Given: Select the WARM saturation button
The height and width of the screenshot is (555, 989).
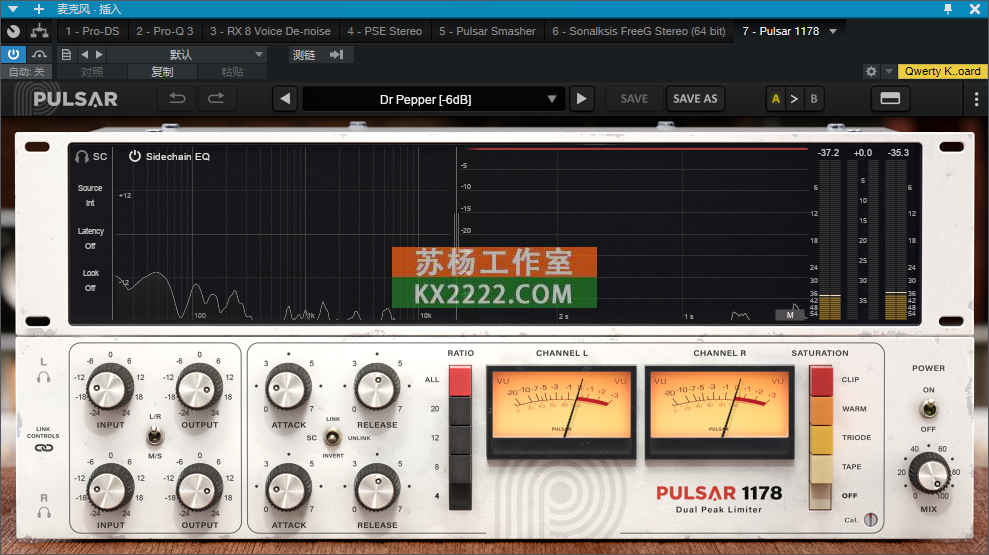Looking at the screenshot, I should tap(821, 410).
